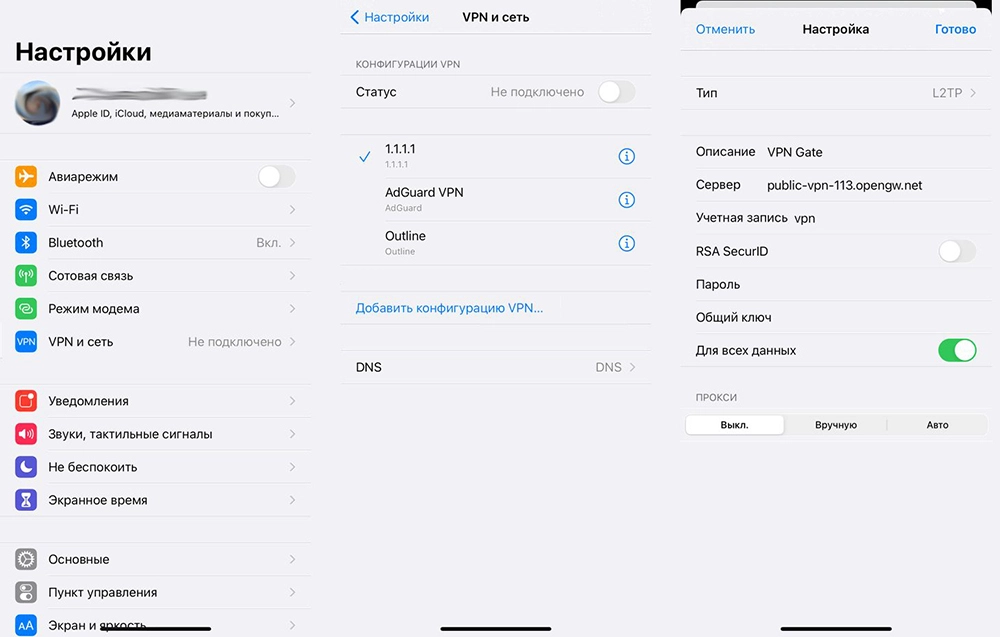Tap the Wi-Fi icon in Settings
Screen dimensions: 1000x637
pyautogui.click(x=26, y=210)
